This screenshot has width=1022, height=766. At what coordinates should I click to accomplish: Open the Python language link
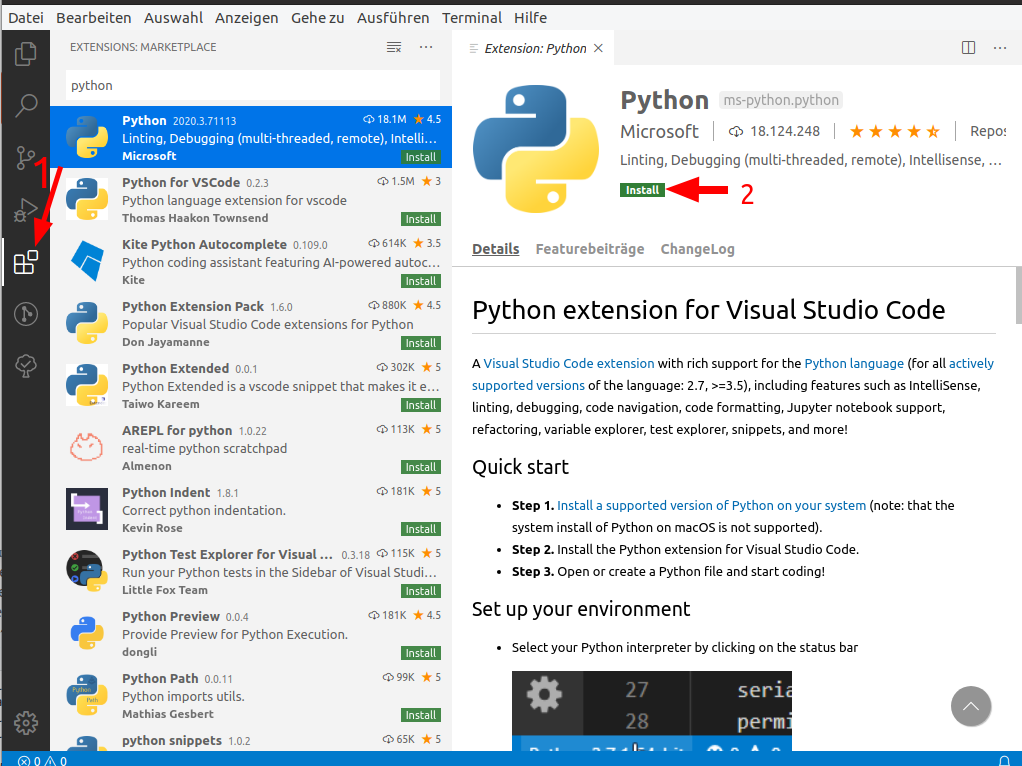click(854, 363)
